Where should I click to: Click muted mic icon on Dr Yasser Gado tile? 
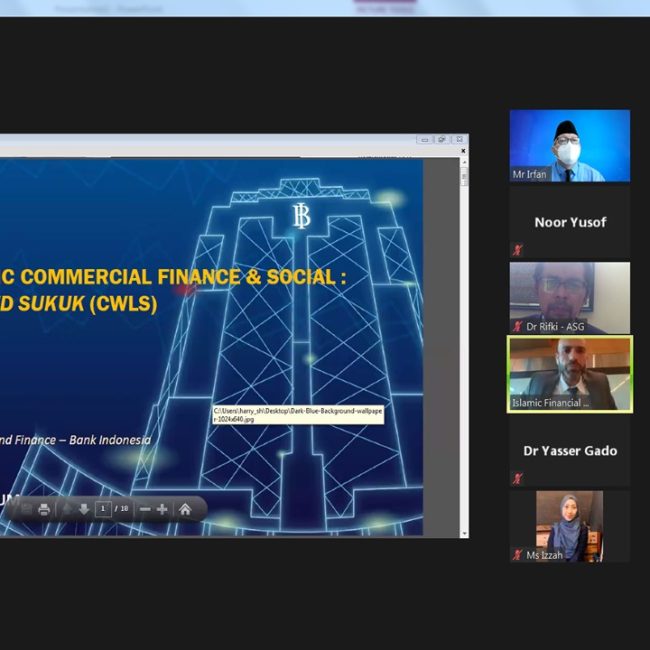[518, 478]
